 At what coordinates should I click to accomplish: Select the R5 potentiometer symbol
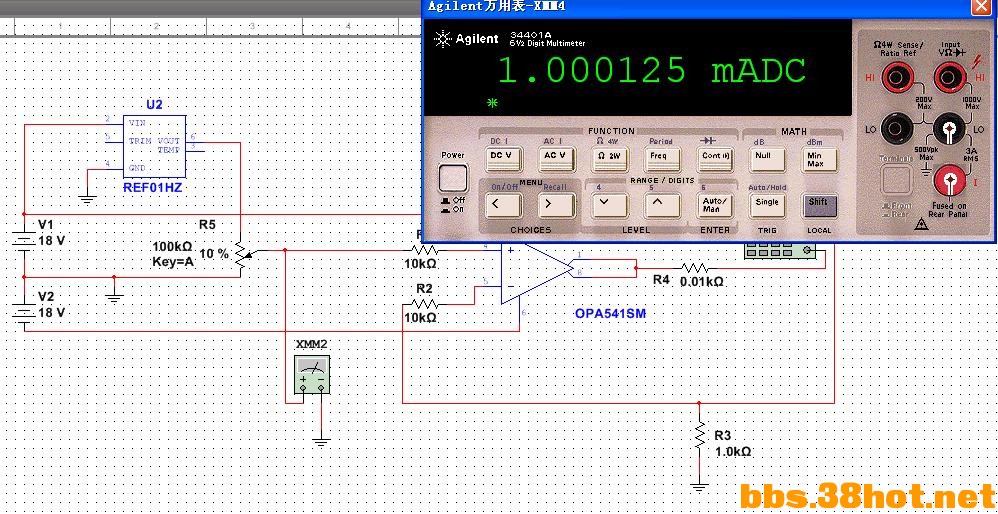241,255
